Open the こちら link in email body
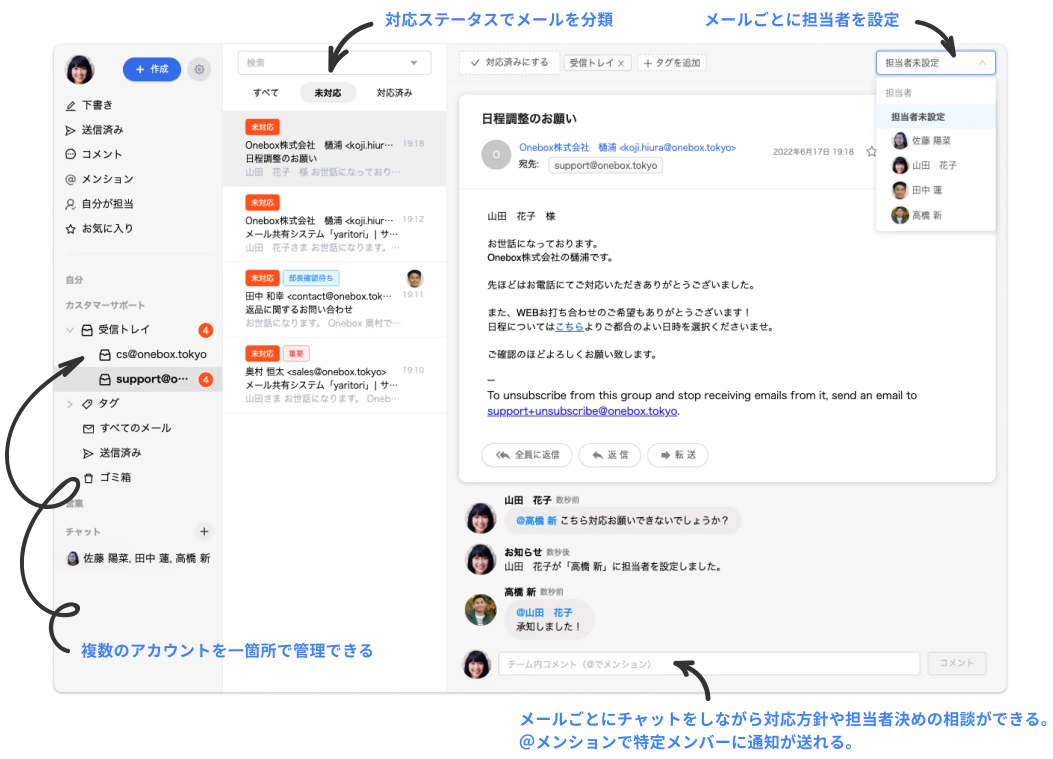Viewport: 1053px width, 759px height. (x=569, y=326)
